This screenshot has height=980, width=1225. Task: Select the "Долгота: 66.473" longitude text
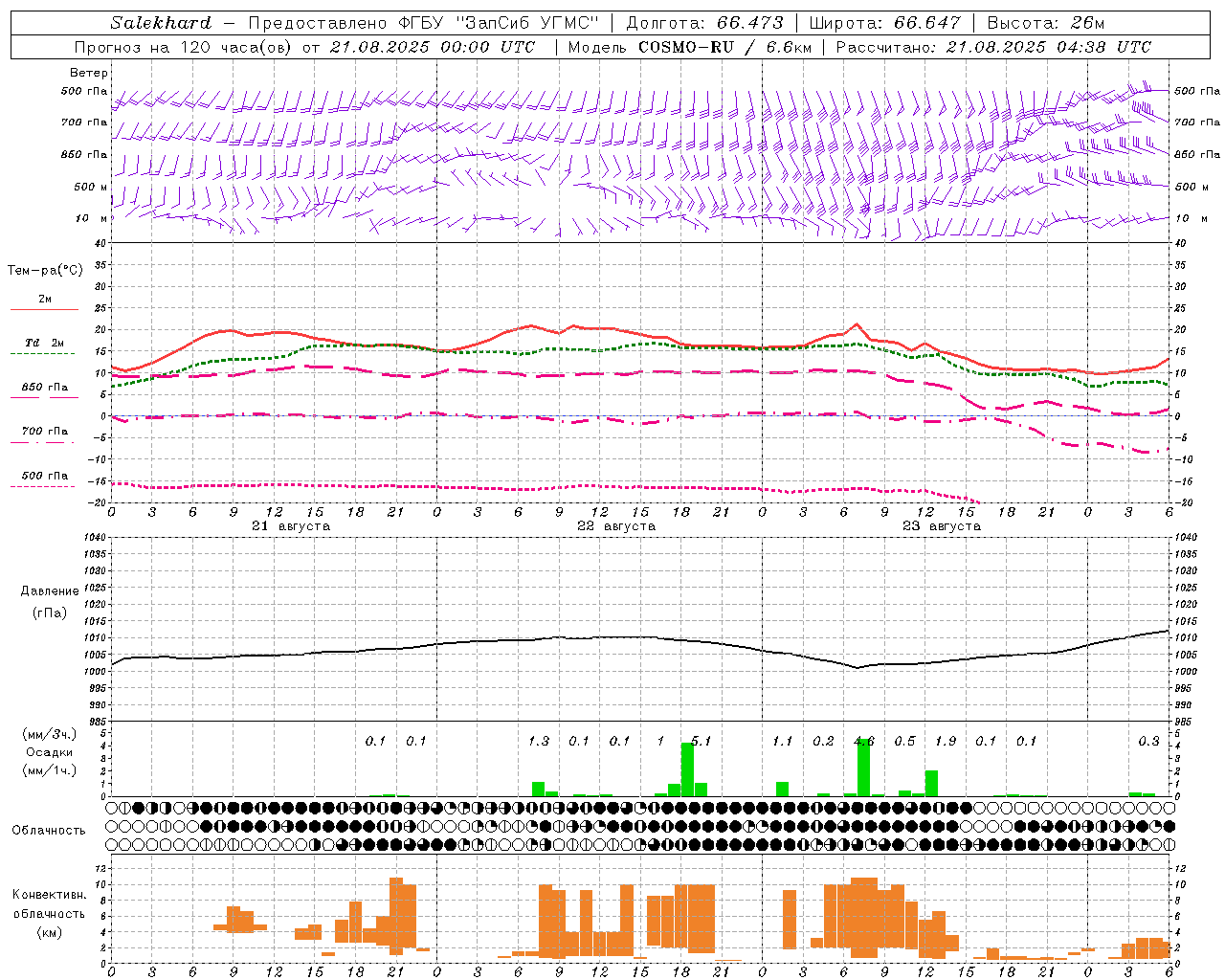[703, 23]
